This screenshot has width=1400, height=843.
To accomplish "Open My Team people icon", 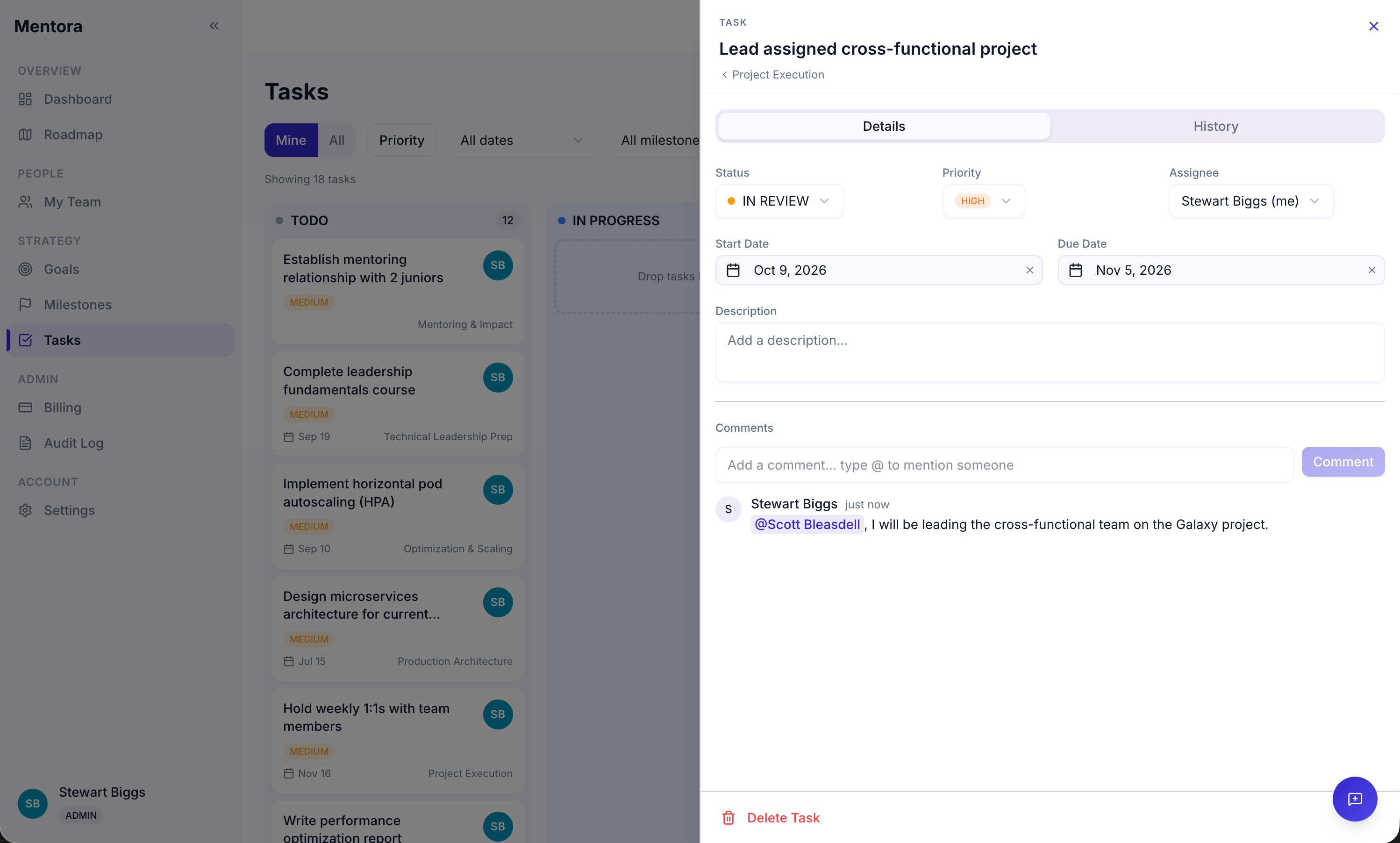I will pyautogui.click(x=25, y=202).
